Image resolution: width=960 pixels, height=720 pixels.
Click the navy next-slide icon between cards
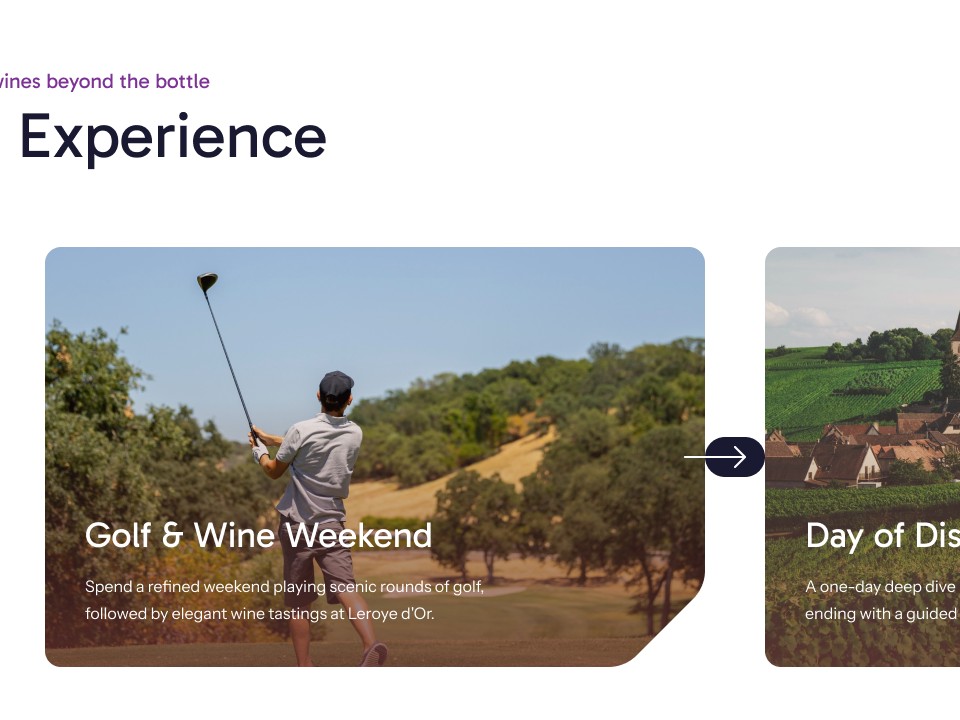(737, 456)
